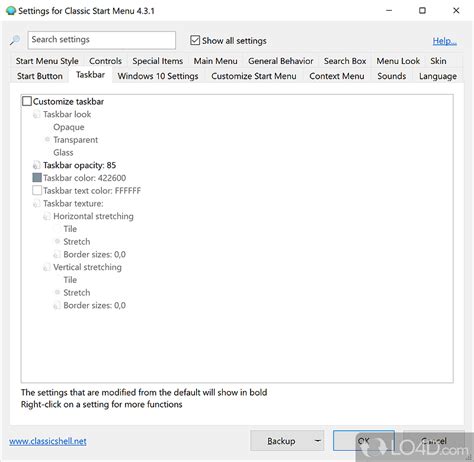Minimize the settings window
Image resolution: width=474 pixels, height=462 pixels.
(389, 11)
